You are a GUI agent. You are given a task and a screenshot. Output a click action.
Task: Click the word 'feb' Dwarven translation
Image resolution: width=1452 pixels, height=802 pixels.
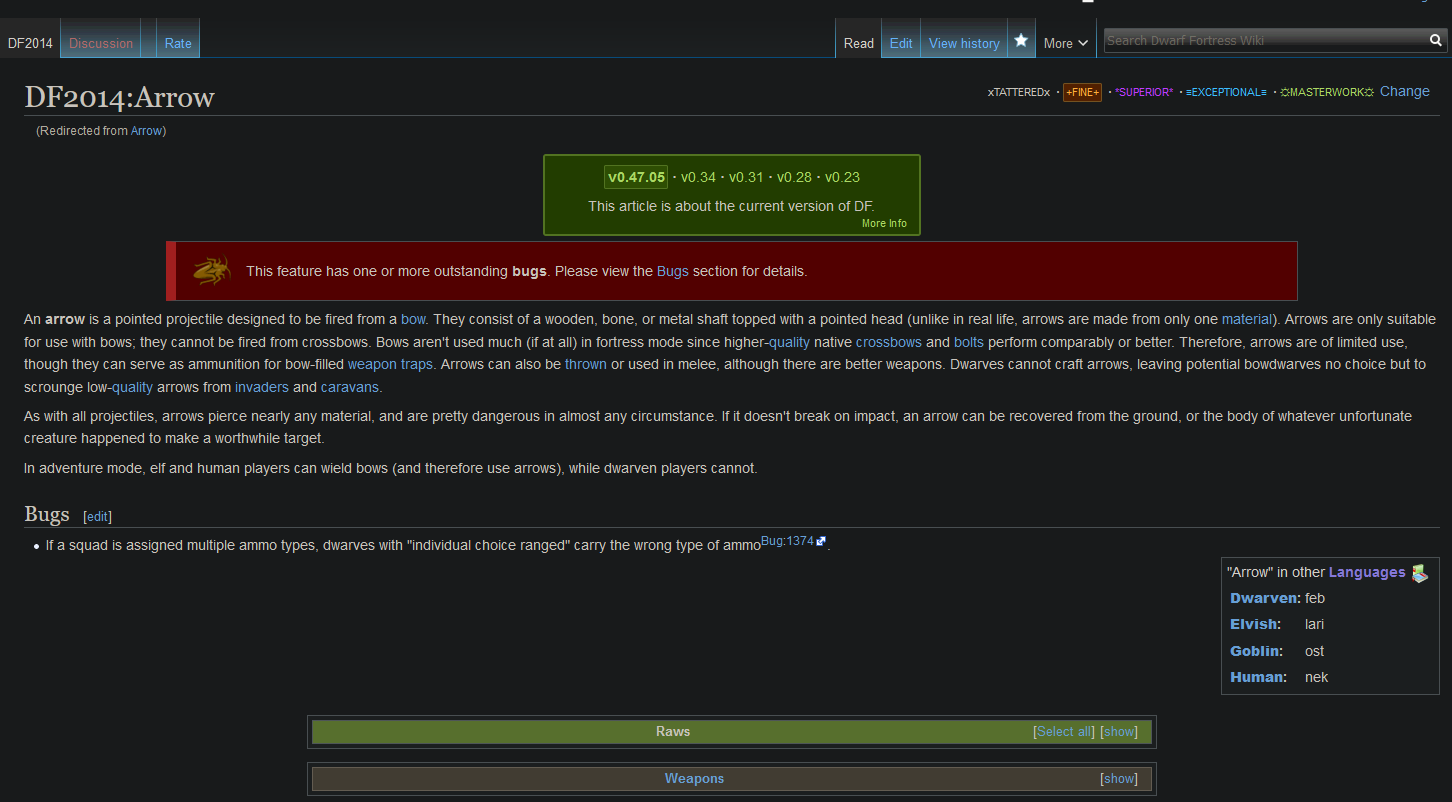coord(1315,598)
